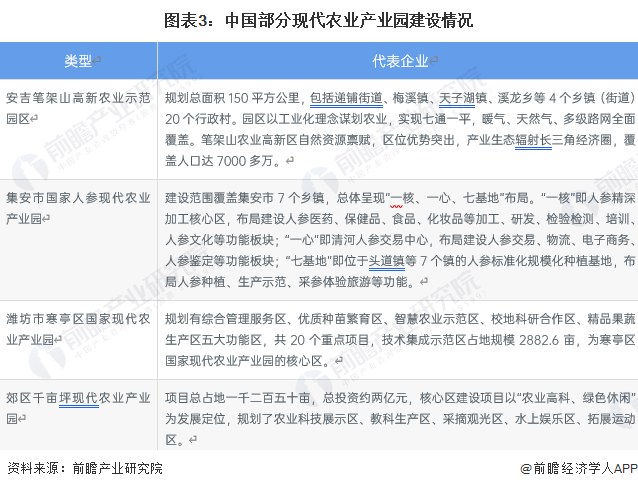Click the red-squiggled text 一核
Viewport: 638px width, 489px height.
pyautogui.click(x=402, y=198)
